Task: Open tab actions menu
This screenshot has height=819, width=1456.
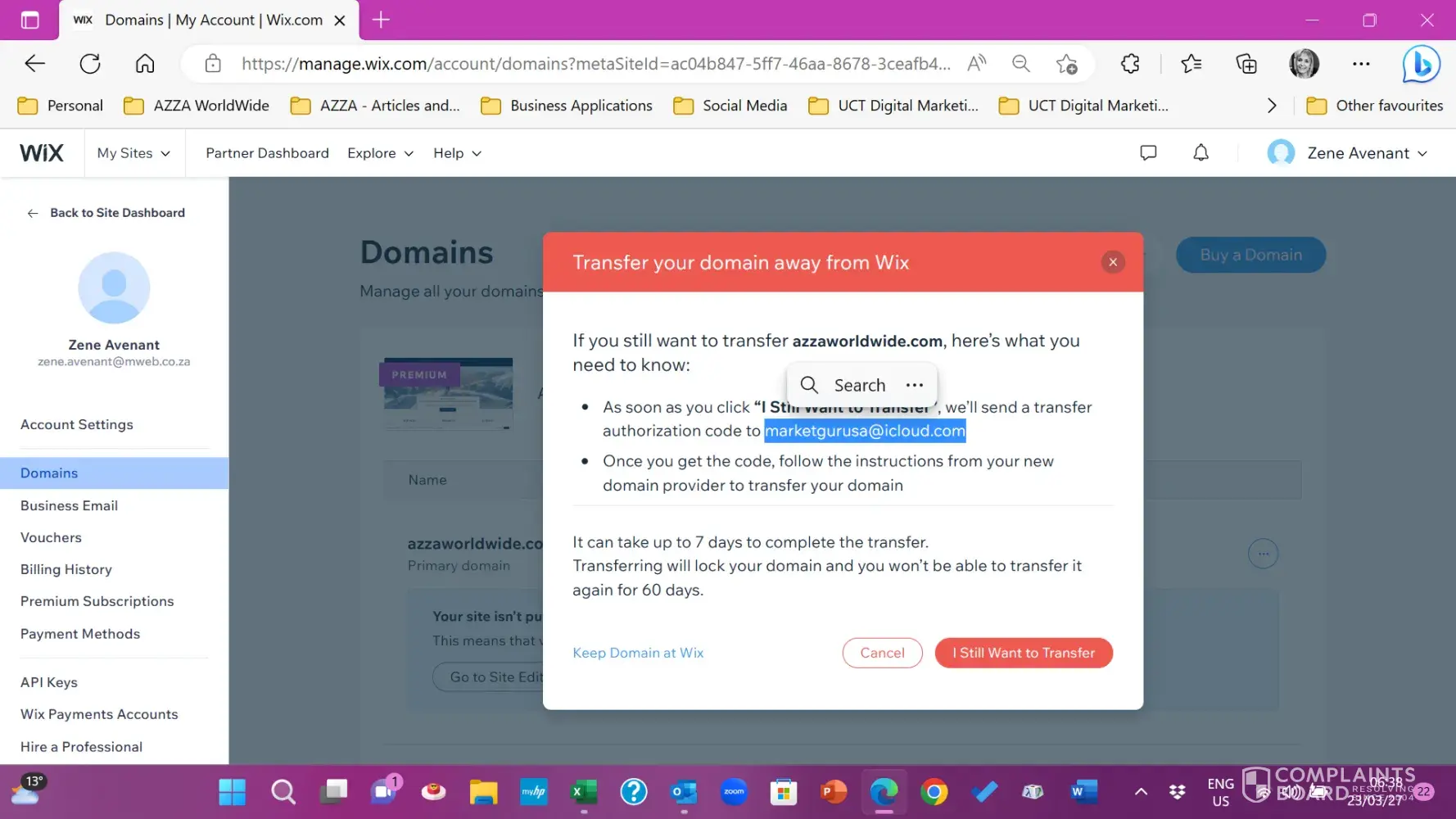Action: click(29, 20)
